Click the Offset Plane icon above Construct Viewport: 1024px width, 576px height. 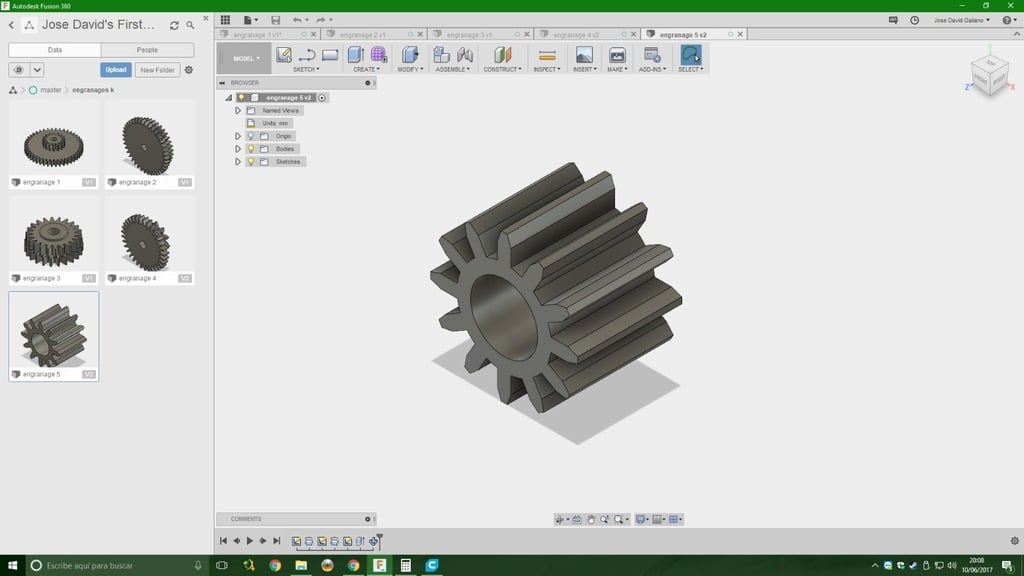(x=503, y=55)
